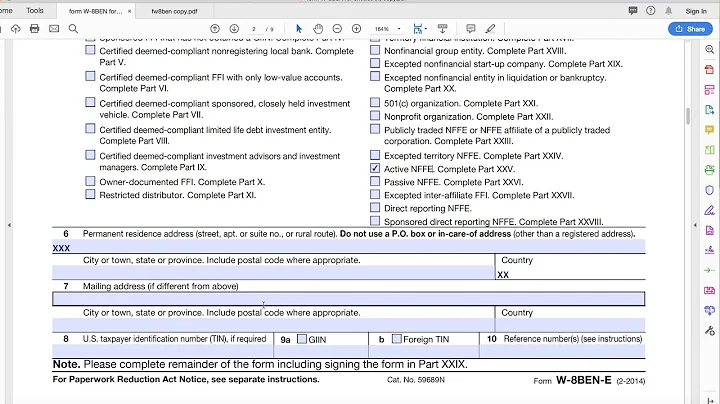Open the notifications bell
Image resolution: width=720 pixels, height=404 pixels.
669,11
